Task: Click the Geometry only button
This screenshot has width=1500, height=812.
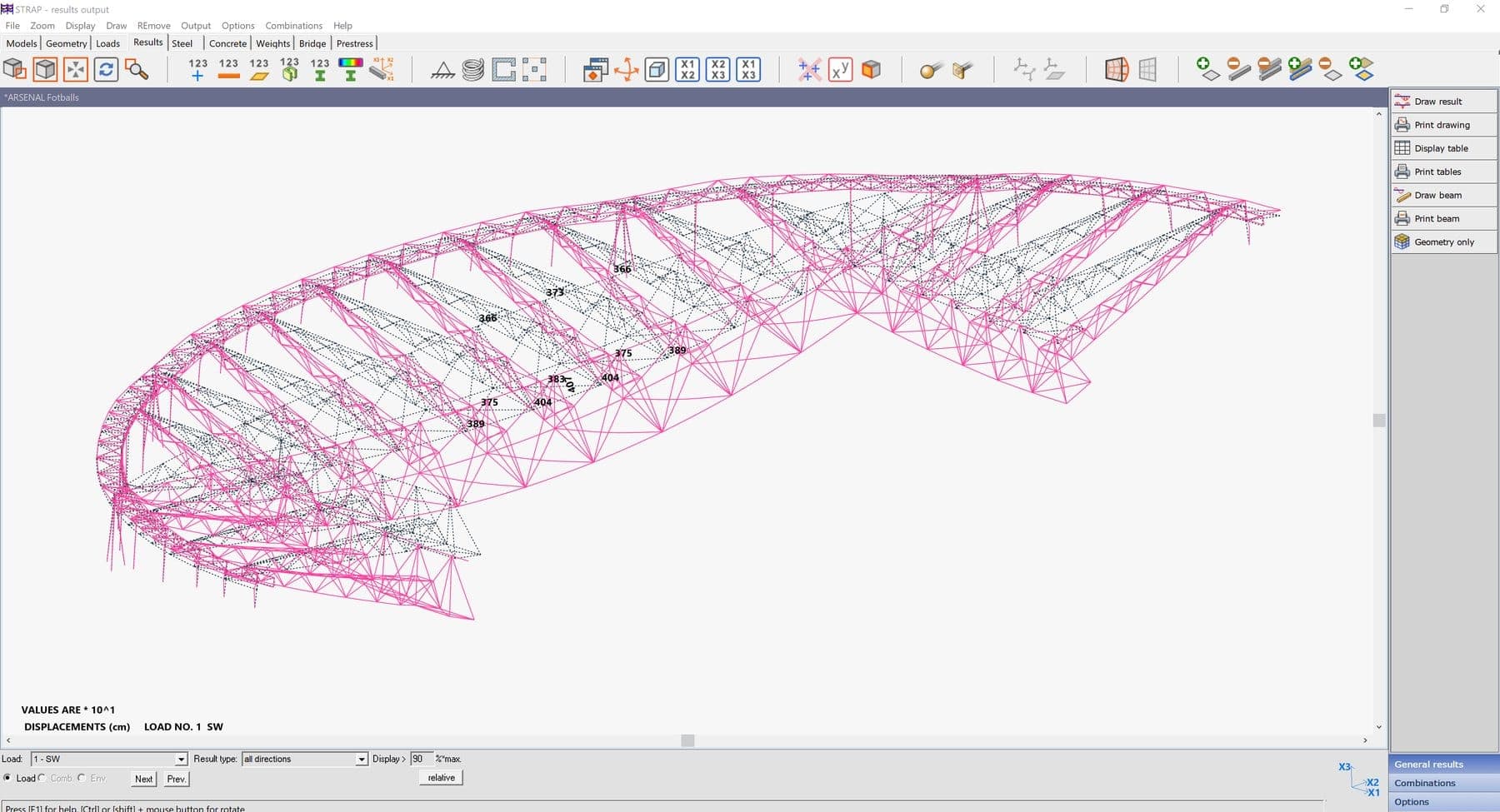Action: (x=1443, y=242)
